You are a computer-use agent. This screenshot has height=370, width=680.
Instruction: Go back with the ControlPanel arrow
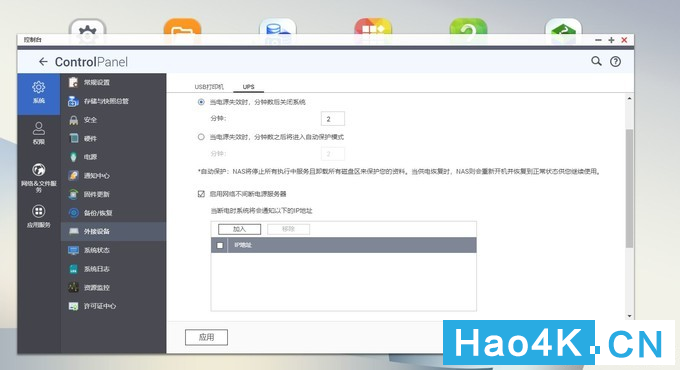pos(43,62)
